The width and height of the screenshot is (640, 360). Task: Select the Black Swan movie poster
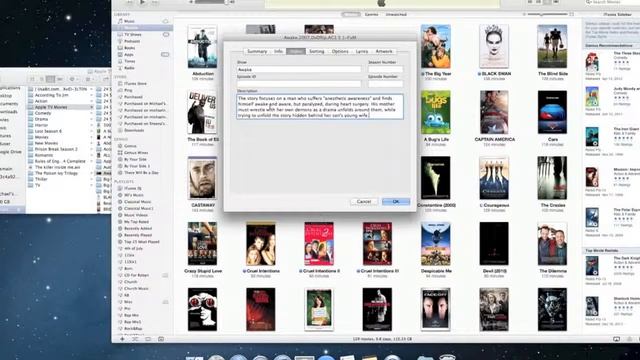(494, 46)
